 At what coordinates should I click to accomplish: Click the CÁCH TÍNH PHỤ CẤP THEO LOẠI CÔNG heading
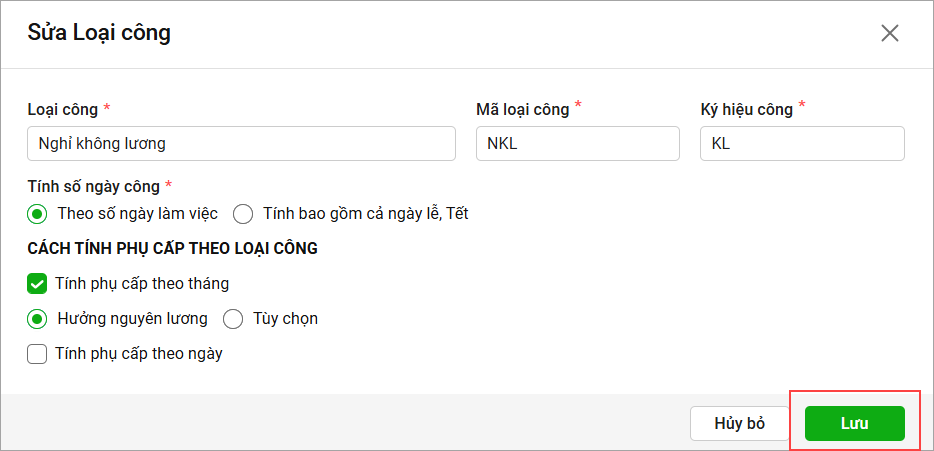[173, 249]
